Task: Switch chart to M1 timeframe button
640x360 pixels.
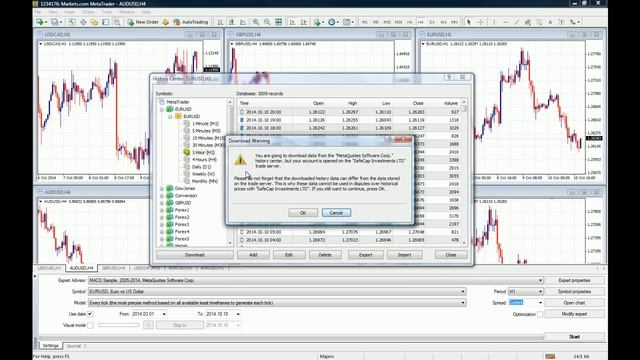Action: (364, 22)
